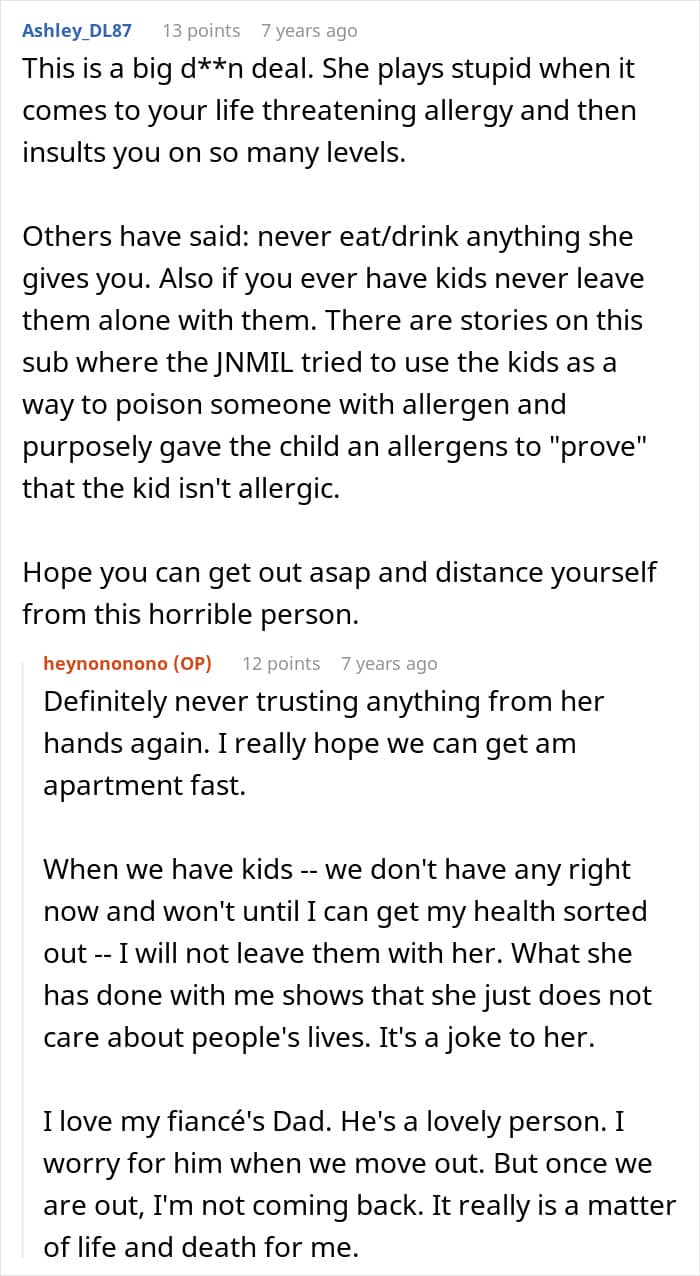Click the (OP) label beside heynononono
700x1276 pixels.
[192, 664]
